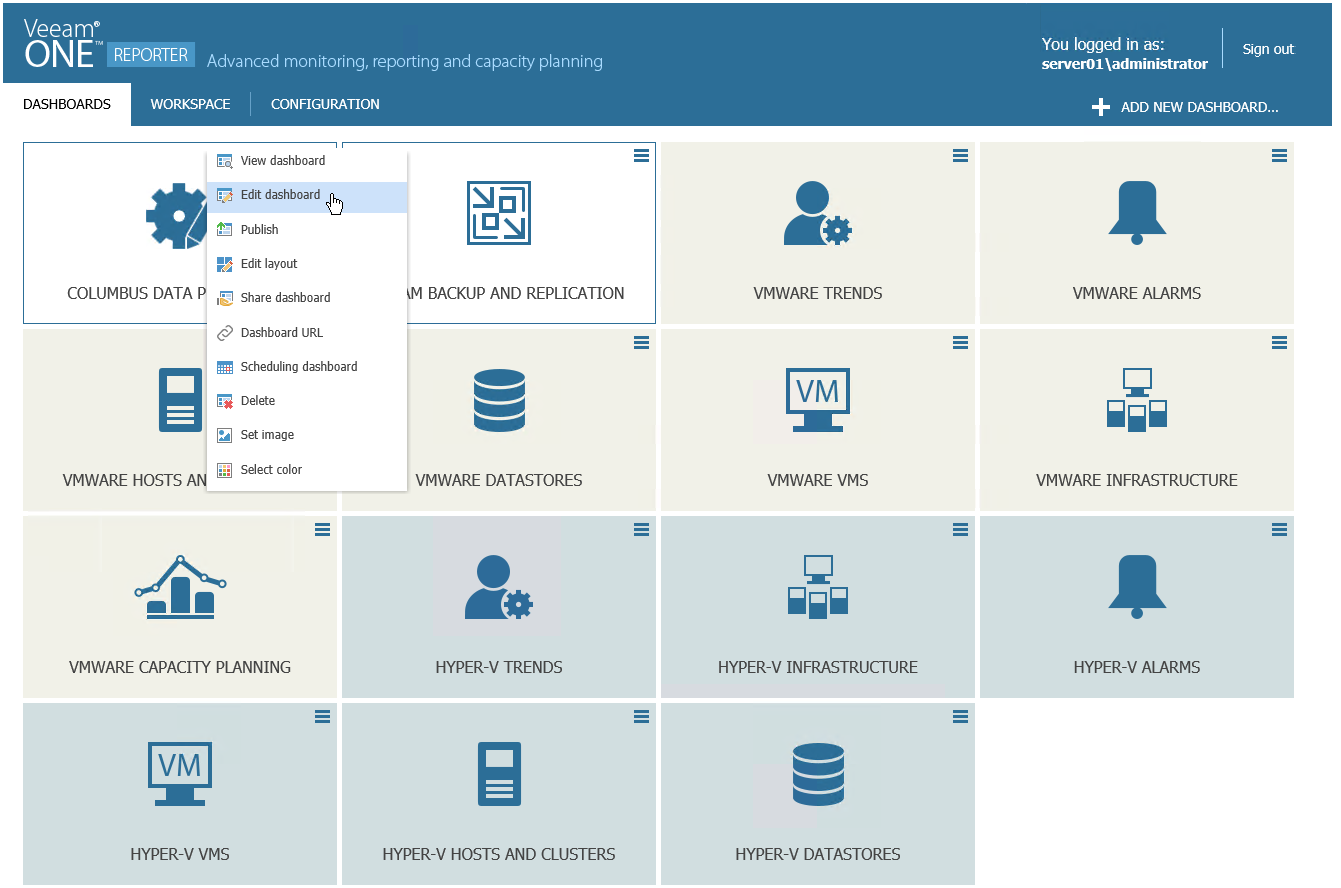
Task: Open the Hyper-V Infrastructure network icon
Action: (x=818, y=587)
